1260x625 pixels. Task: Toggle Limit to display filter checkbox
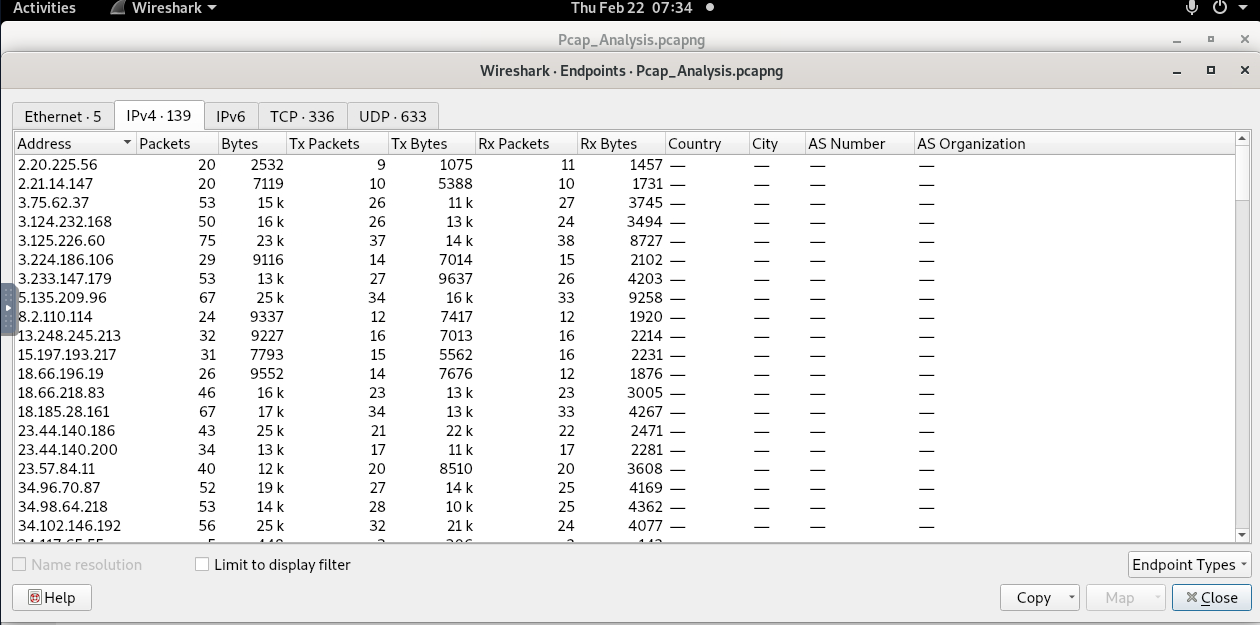203,565
